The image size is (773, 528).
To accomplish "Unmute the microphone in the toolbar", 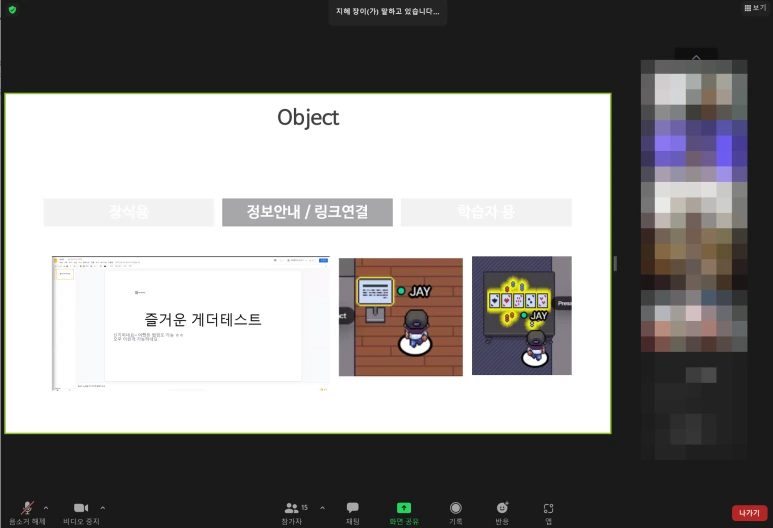I will point(27,513).
